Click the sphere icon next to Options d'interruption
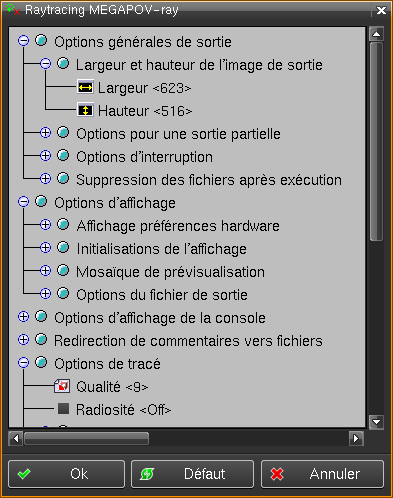This screenshot has height=498, width=393. (63, 156)
